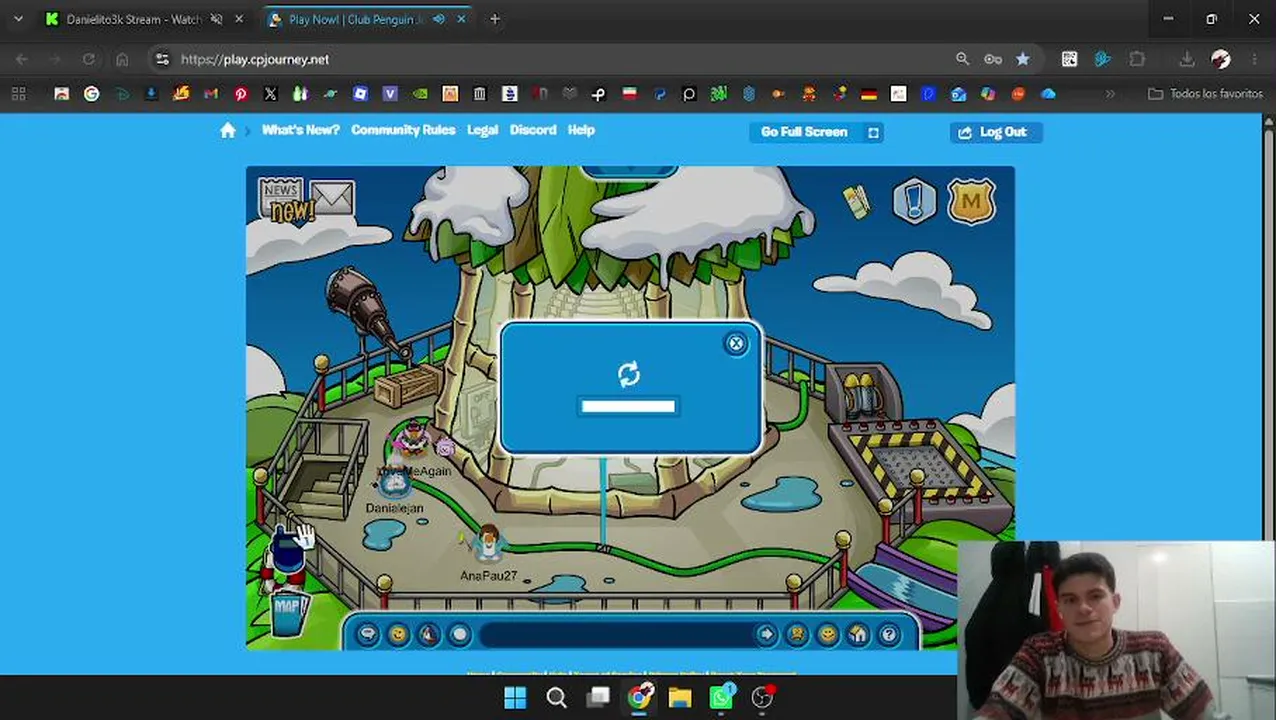This screenshot has width=1276, height=720.
Task: Open Windows taskbar search
Action: [x=556, y=697]
